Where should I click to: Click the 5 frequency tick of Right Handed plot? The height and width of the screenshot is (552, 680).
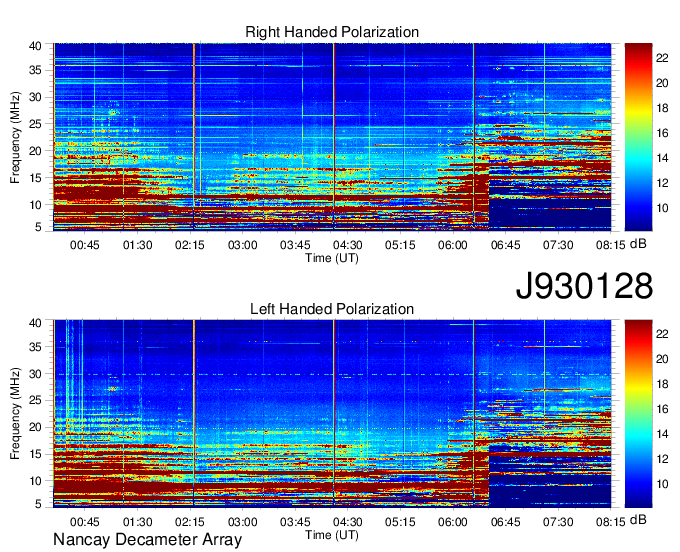38,227
